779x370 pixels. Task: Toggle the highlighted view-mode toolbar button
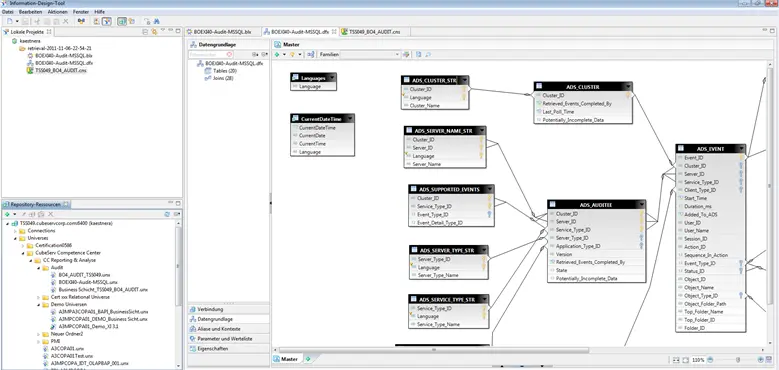pos(106,21)
